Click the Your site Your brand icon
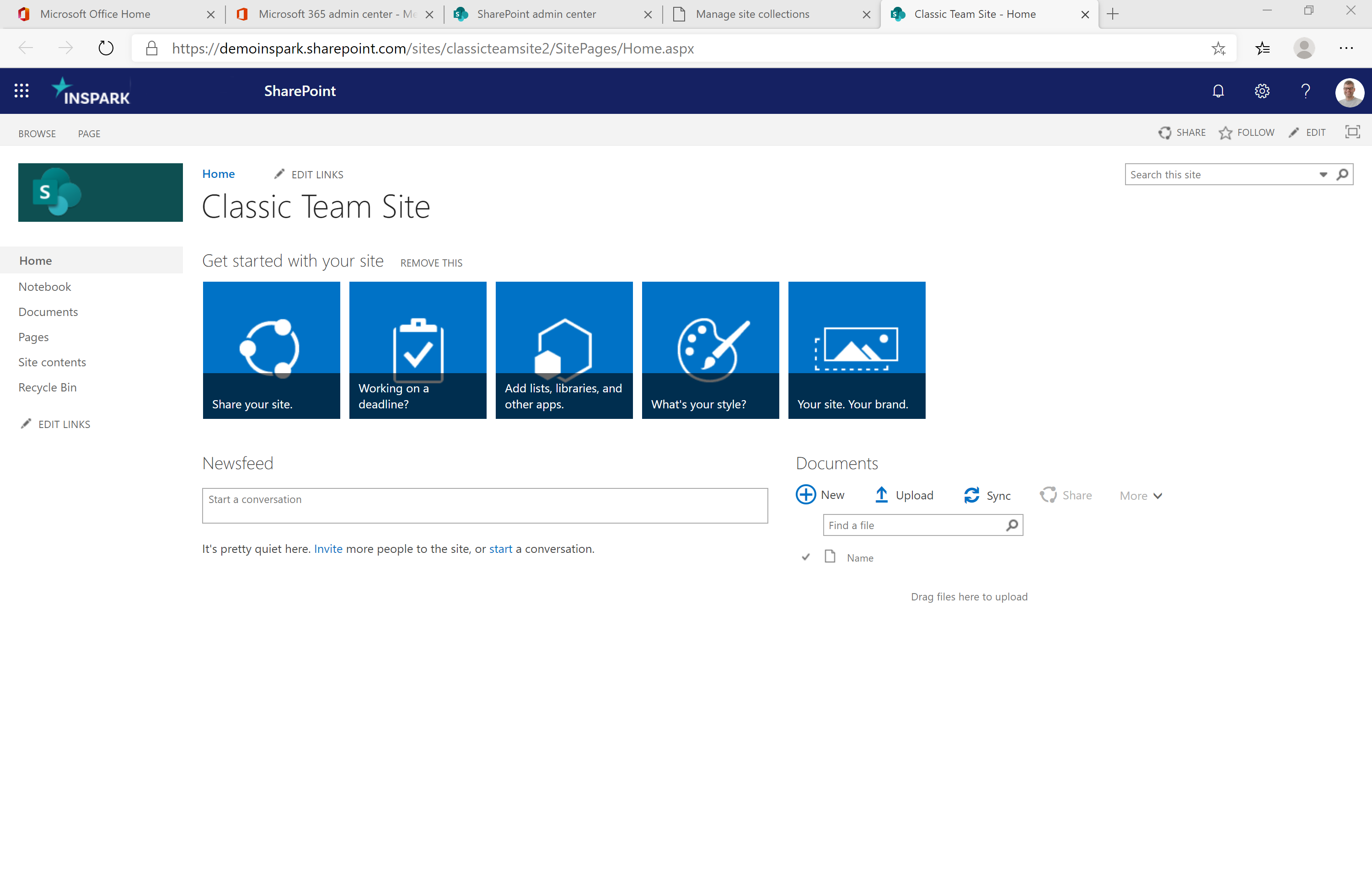The width and height of the screenshot is (1372, 878). coord(857,348)
